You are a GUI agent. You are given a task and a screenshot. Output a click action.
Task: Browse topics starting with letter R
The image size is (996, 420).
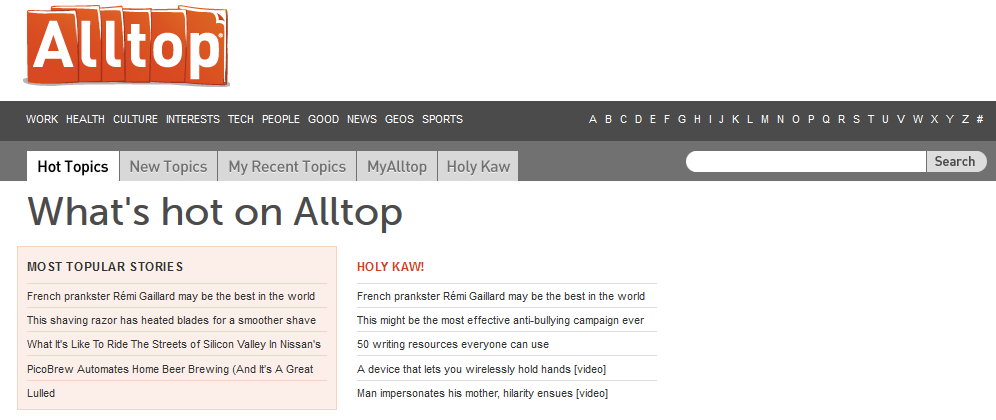[842, 119]
